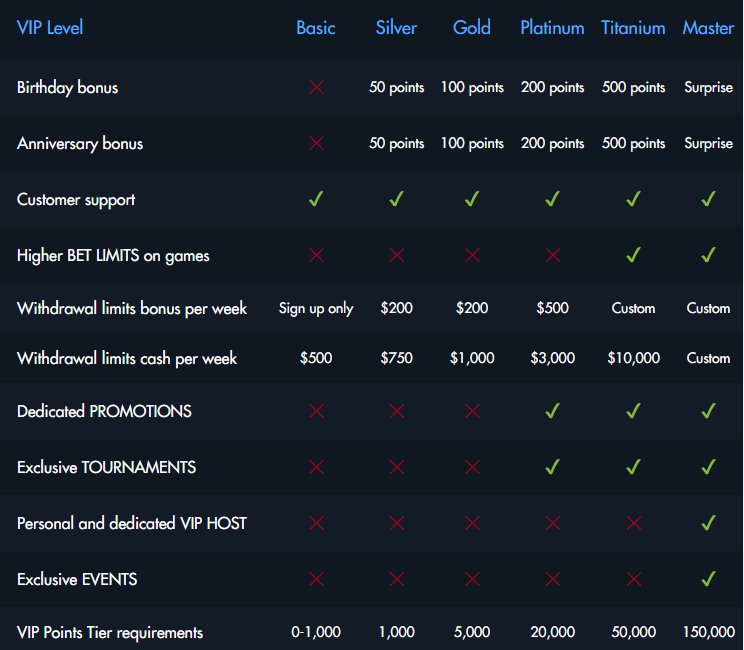The height and width of the screenshot is (650, 744).
Task: Click Platinum's Dedicated PROMOTIONS checkmark
Action: point(552,411)
